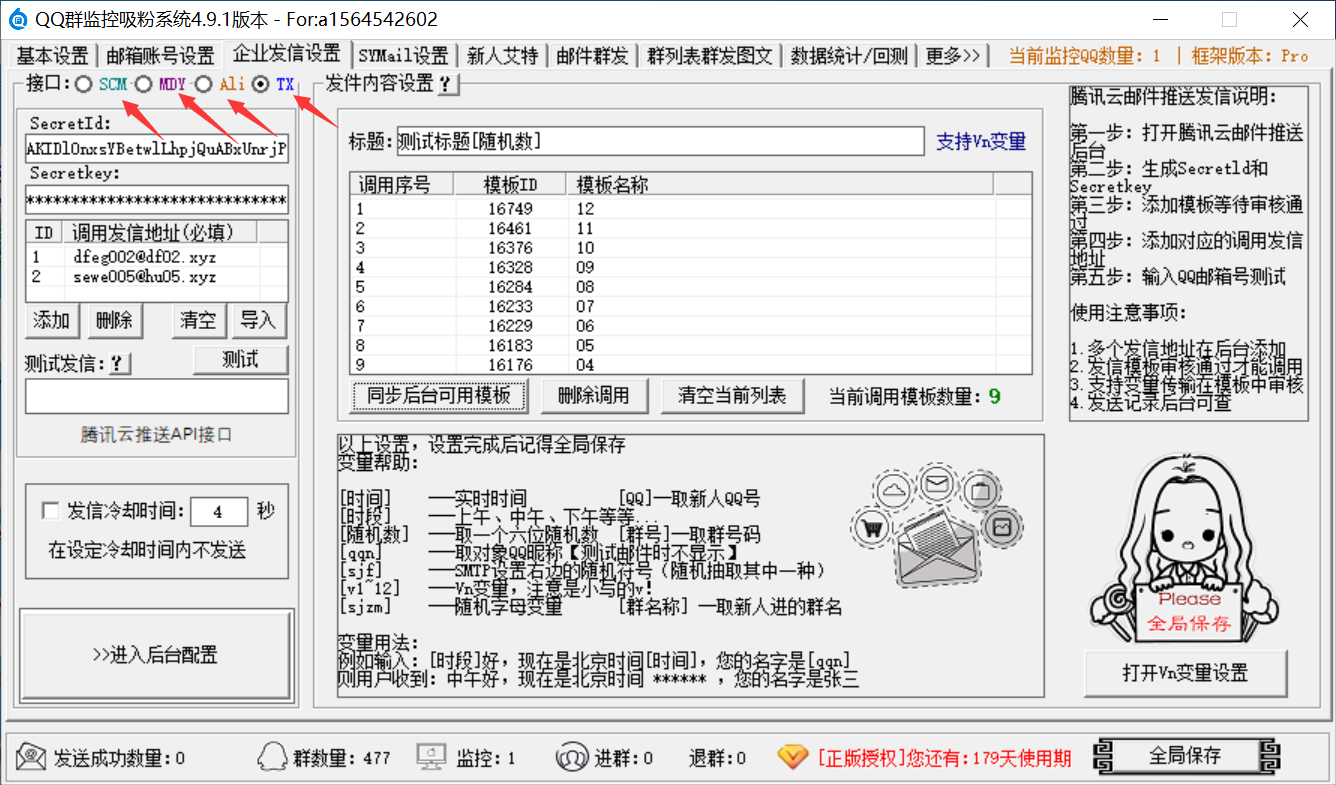Click the 全局保存 button

click(1185, 756)
